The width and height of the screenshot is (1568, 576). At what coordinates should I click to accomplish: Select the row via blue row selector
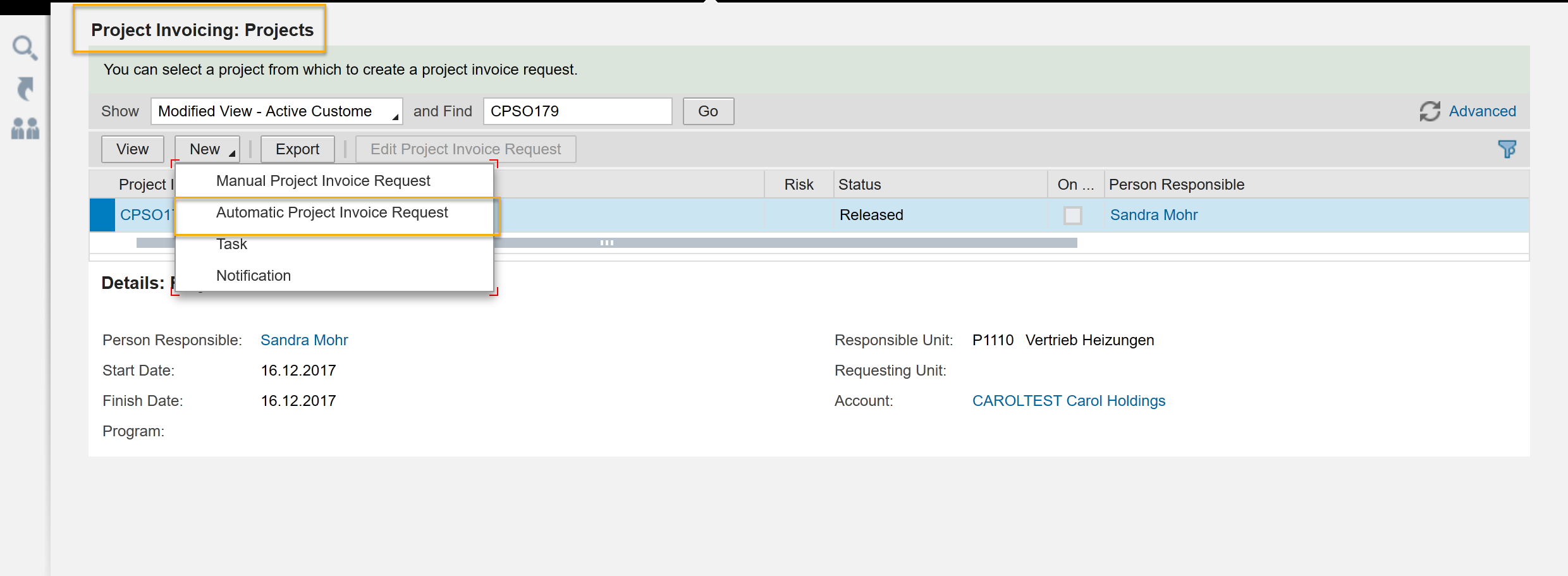point(102,215)
